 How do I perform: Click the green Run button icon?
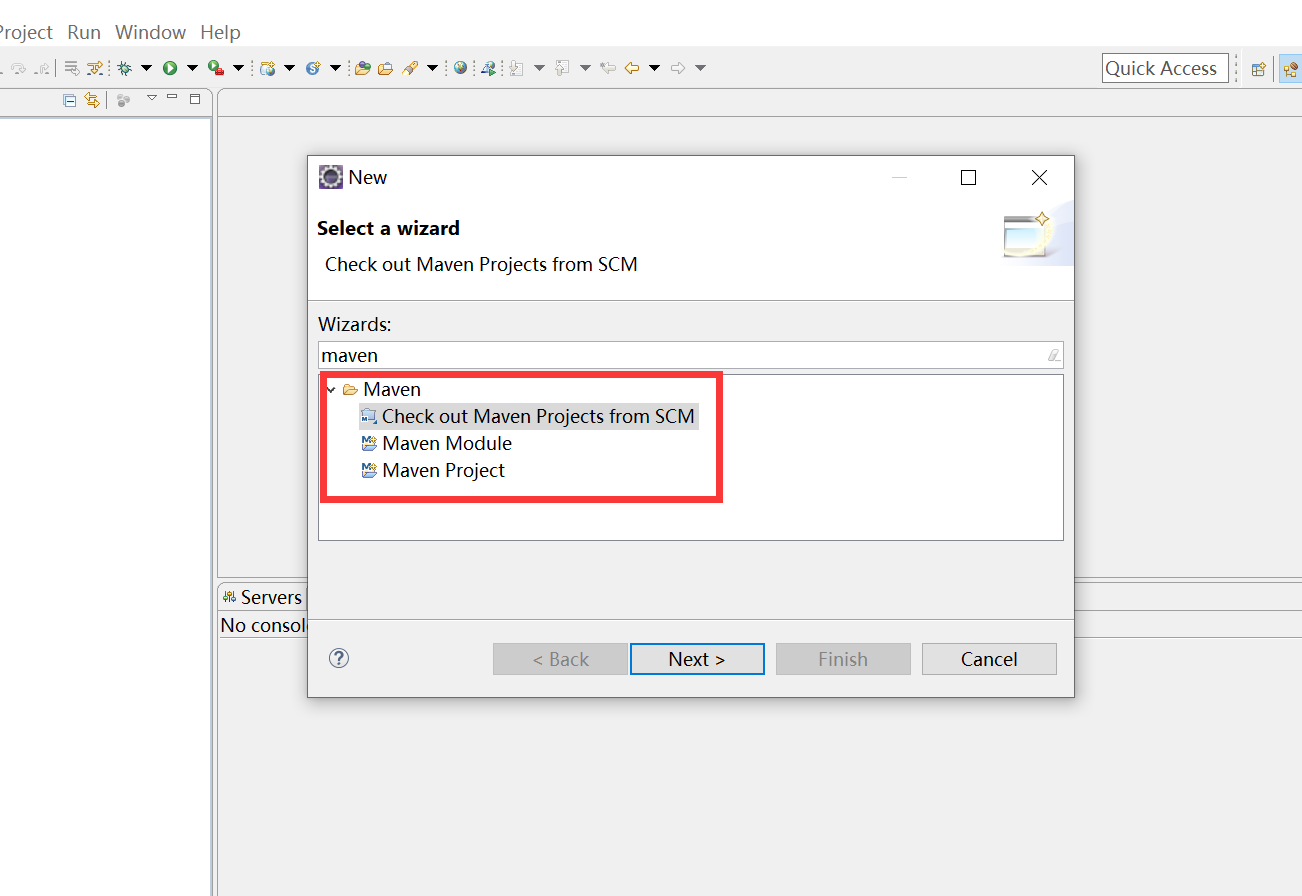point(170,68)
